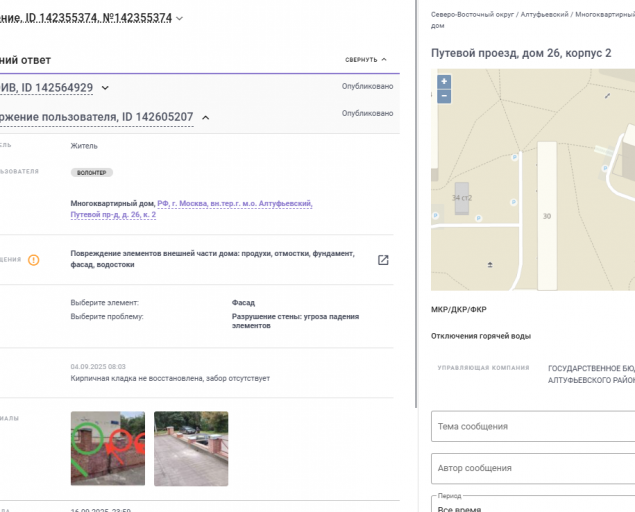The height and width of the screenshot is (512, 635).
Task: Open the Период dropdown showing Все время
Action: 533,504
